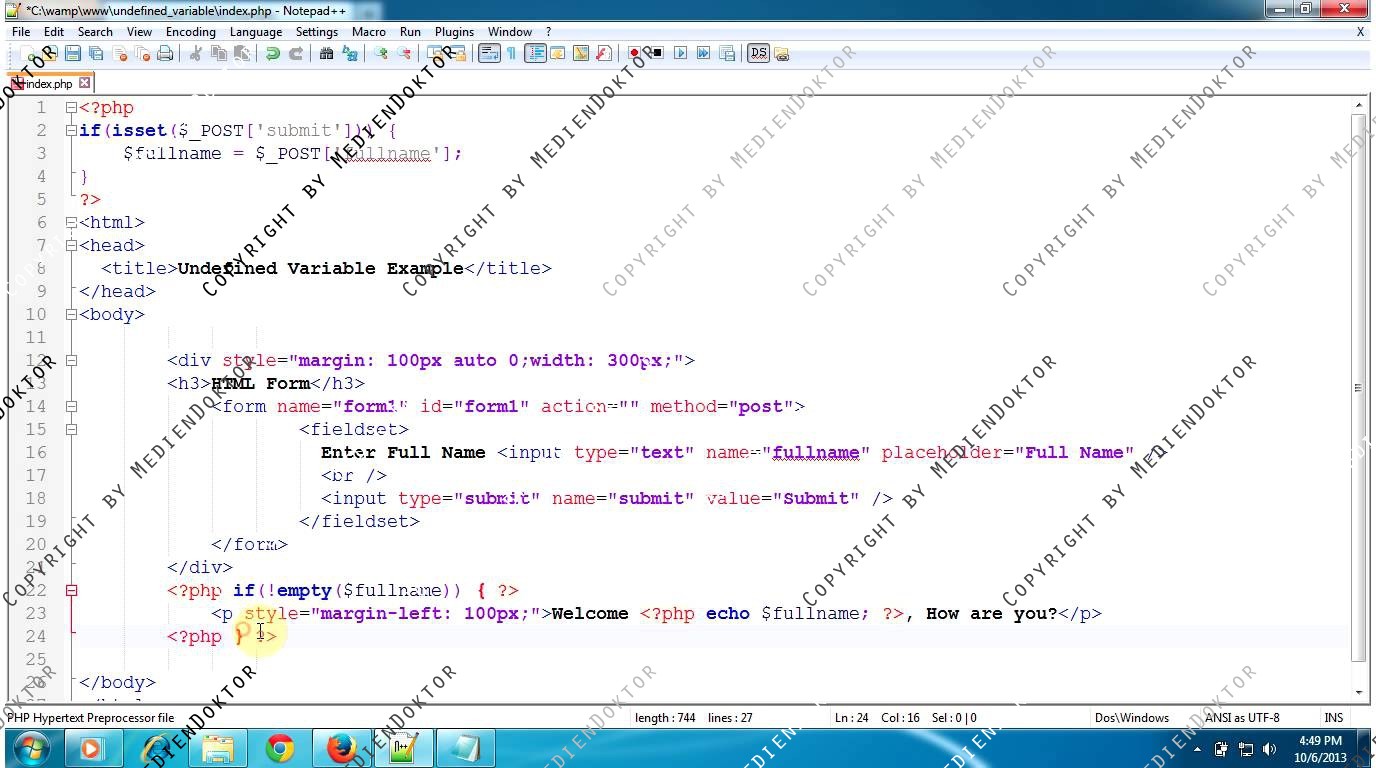This screenshot has height=768, width=1376.
Task: Close the index.php tab
Action: coord(85,83)
